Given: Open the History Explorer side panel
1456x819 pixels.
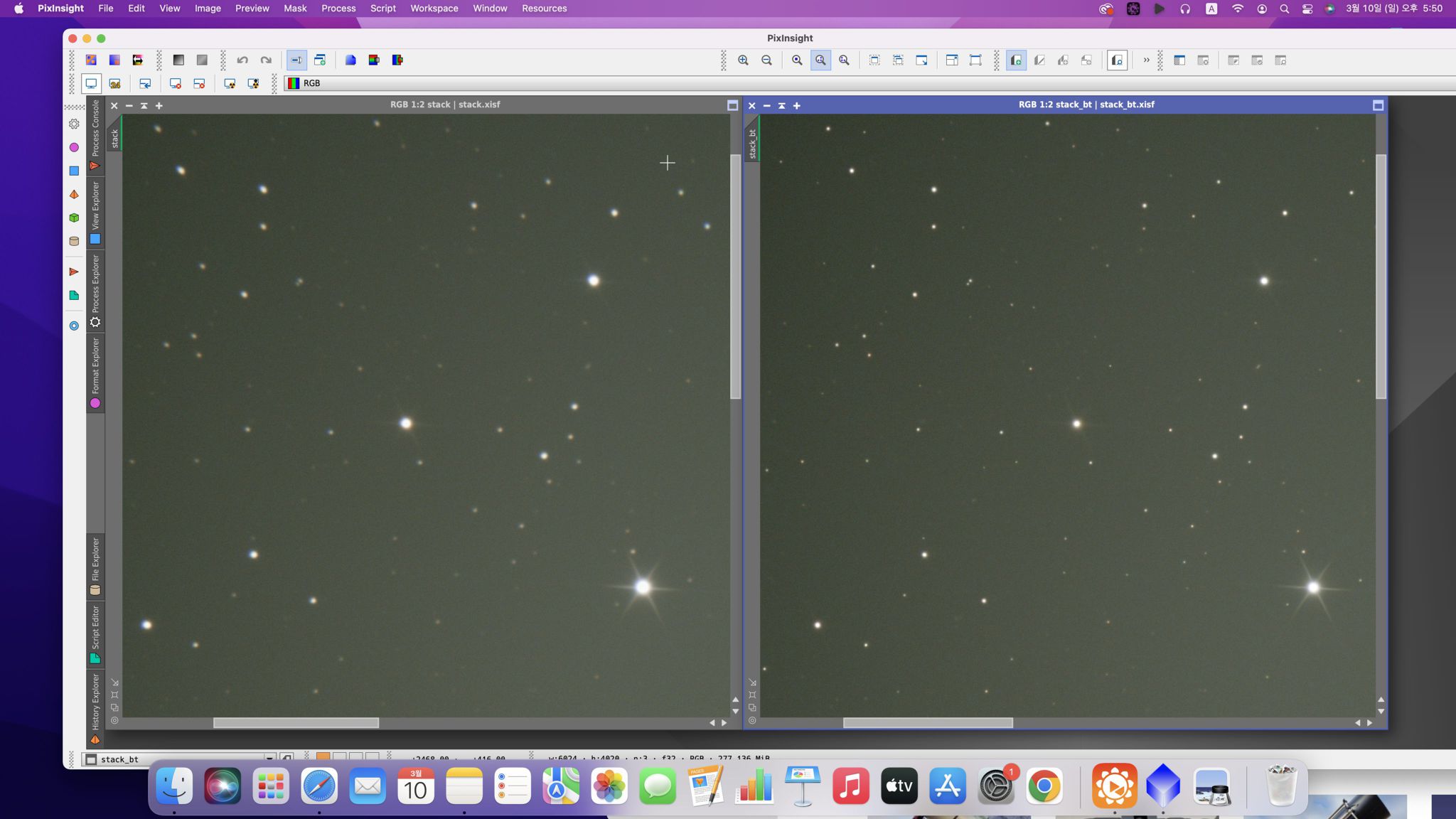Looking at the screenshot, I should (95, 709).
